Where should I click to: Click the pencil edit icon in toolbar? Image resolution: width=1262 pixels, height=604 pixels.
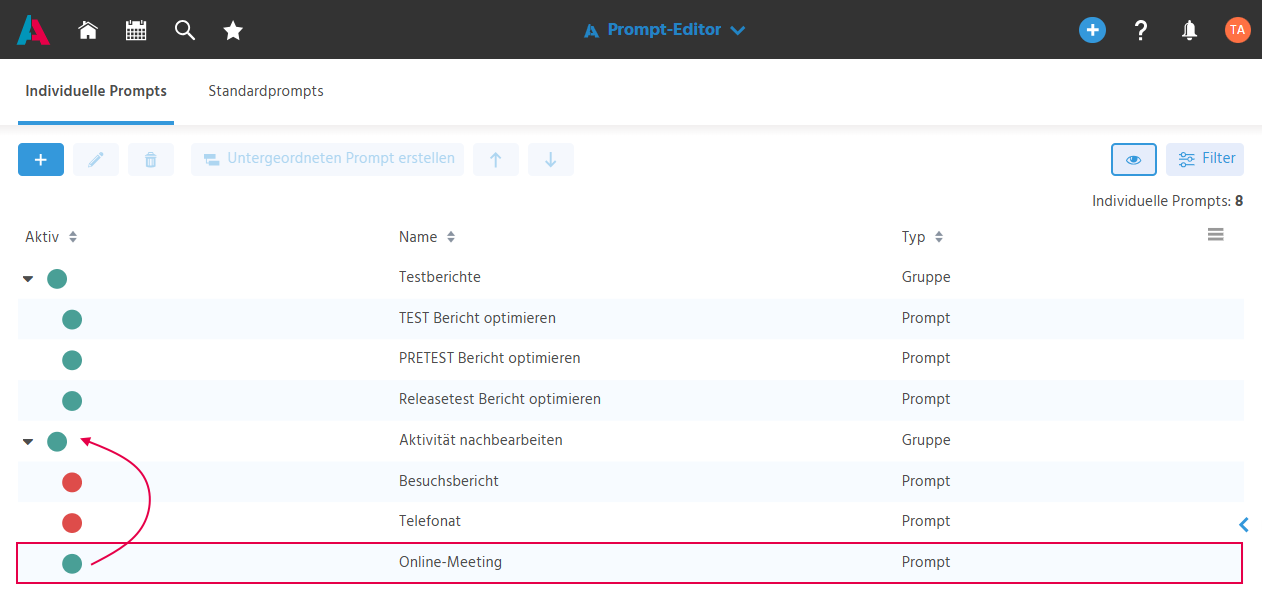click(96, 159)
